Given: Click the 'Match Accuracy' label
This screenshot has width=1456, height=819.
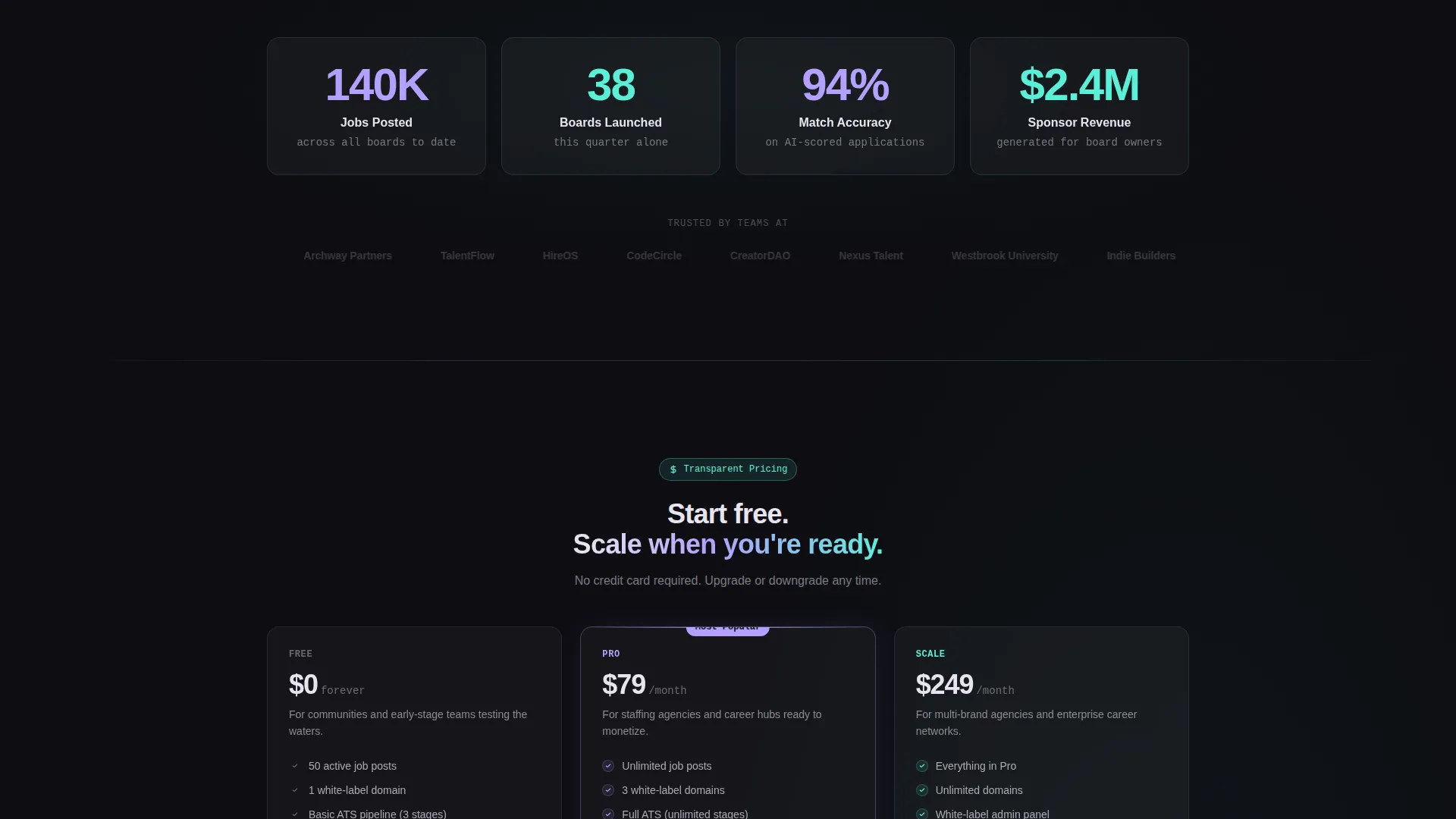Looking at the screenshot, I should 845,122.
